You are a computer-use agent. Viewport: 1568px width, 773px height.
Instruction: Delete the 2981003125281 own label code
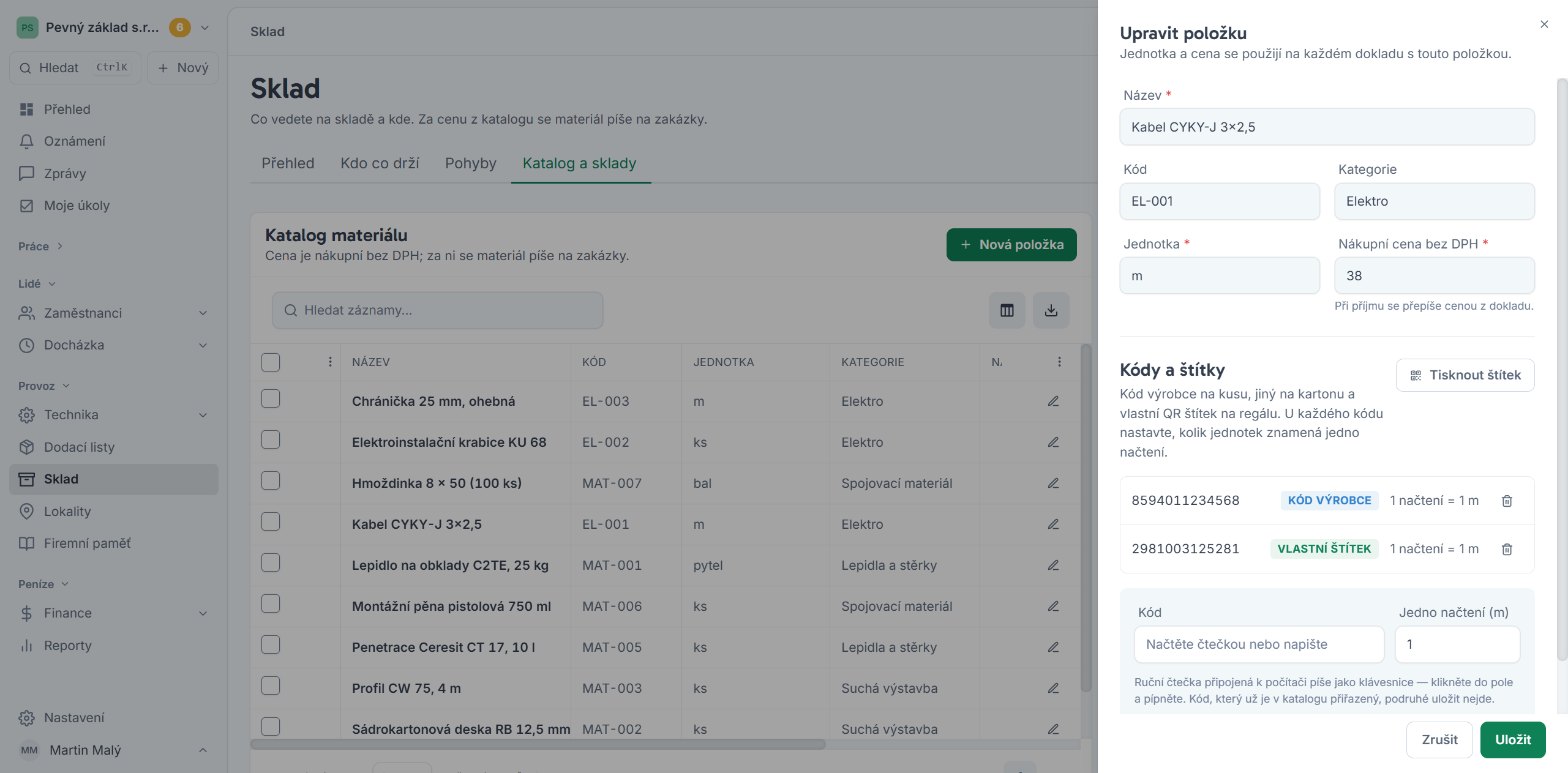(1506, 549)
